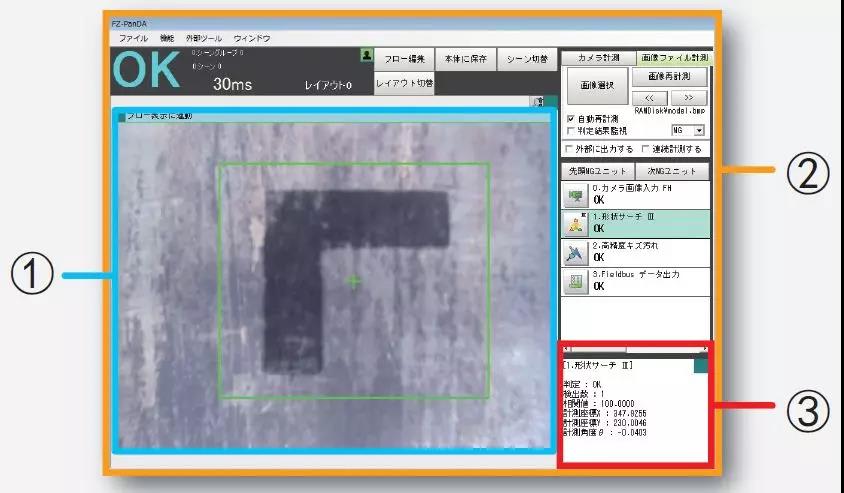Click the 画像選択 button
The image size is (844, 493).
click(597, 86)
